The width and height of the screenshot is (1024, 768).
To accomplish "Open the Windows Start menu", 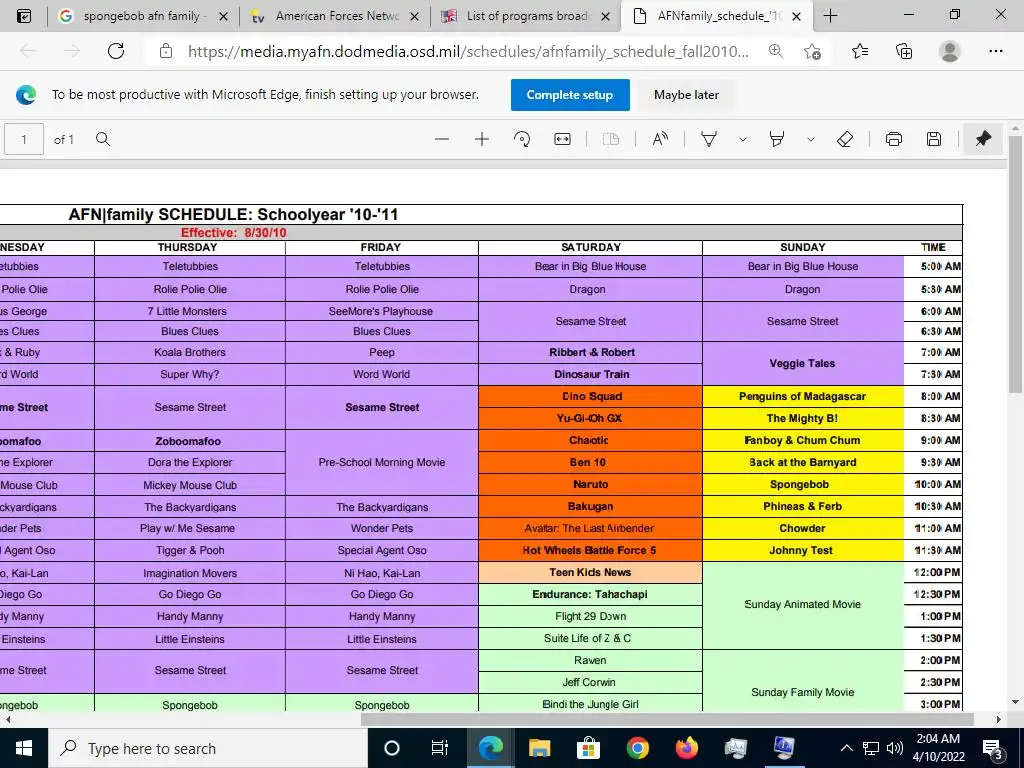I will pyautogui.click(x=24, y=748).
